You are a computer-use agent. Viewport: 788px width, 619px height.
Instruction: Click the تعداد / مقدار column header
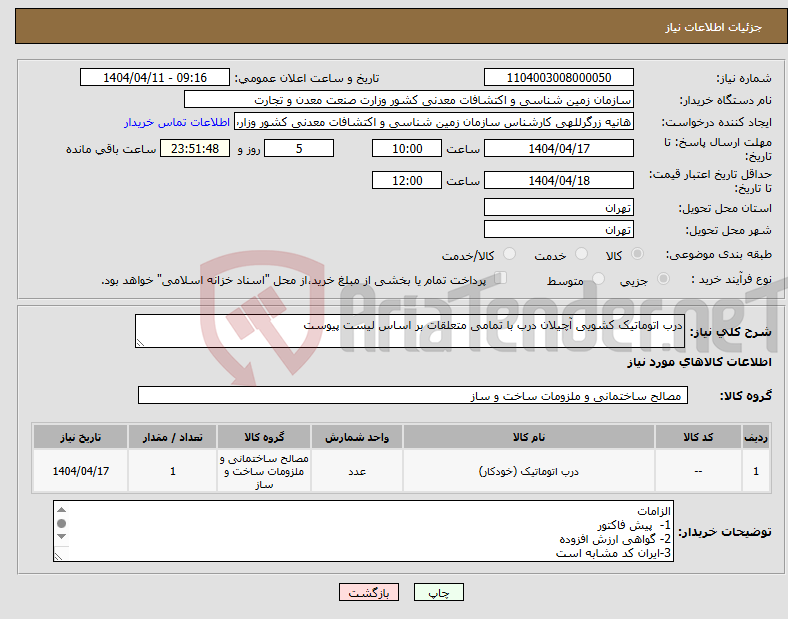click(172, 437)
